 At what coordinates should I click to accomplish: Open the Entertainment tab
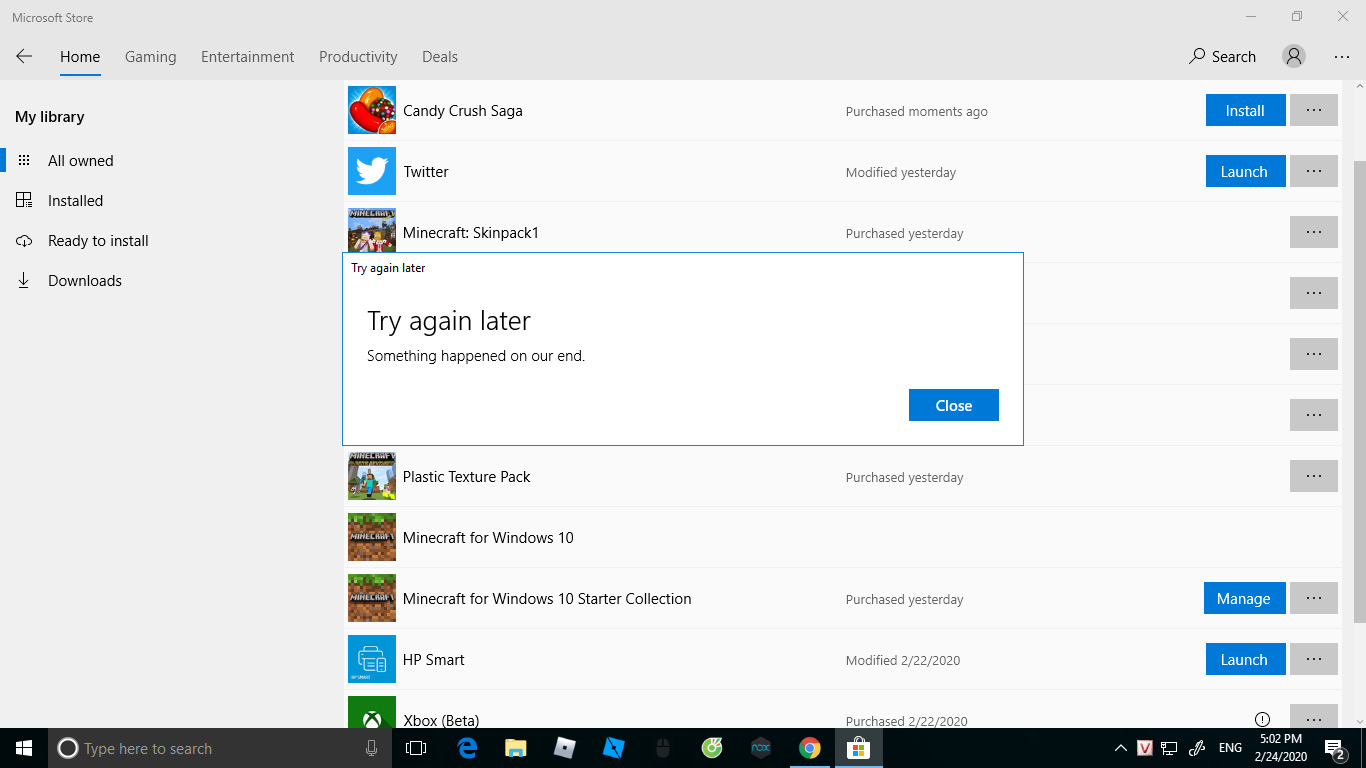click(x=248, y=57)
